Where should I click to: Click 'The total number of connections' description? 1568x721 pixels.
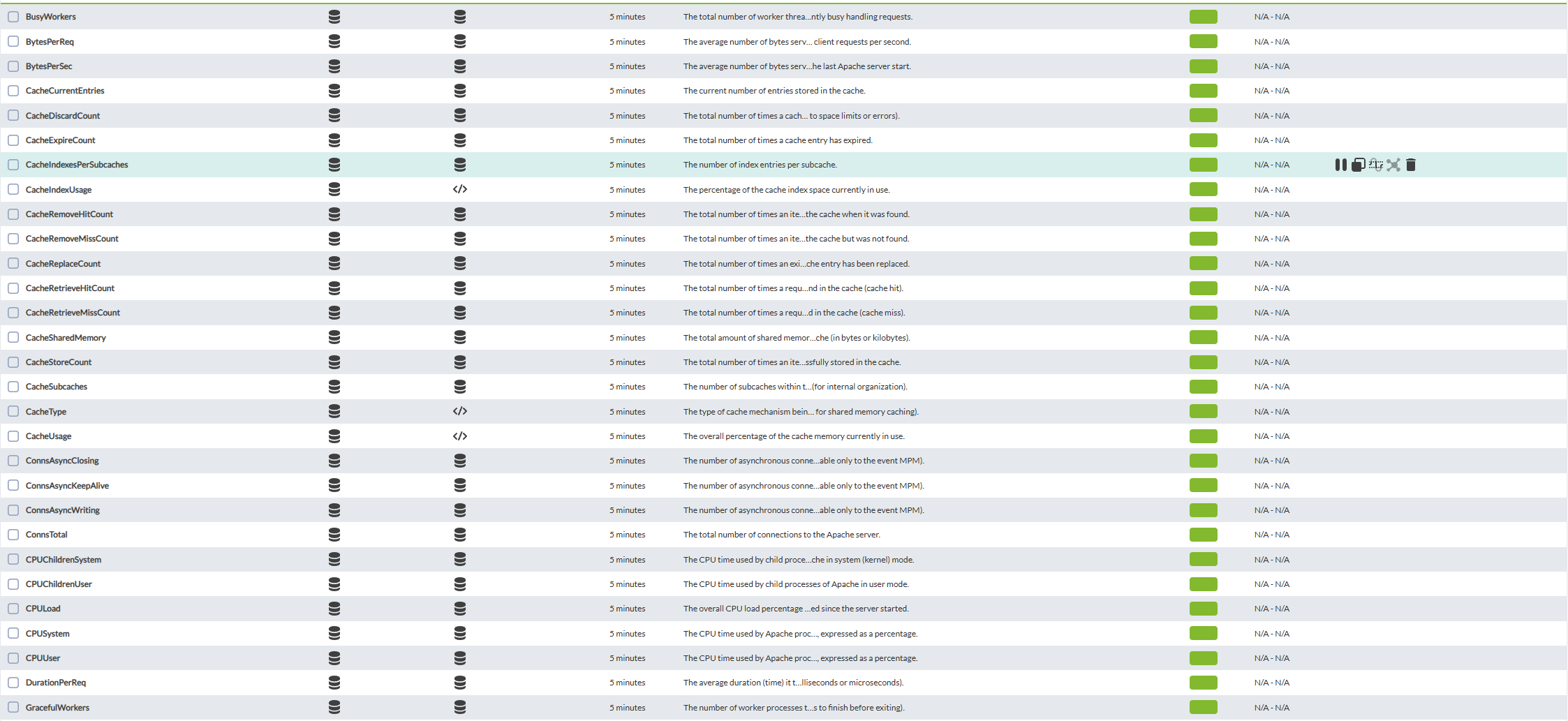[x=782, y=535]
